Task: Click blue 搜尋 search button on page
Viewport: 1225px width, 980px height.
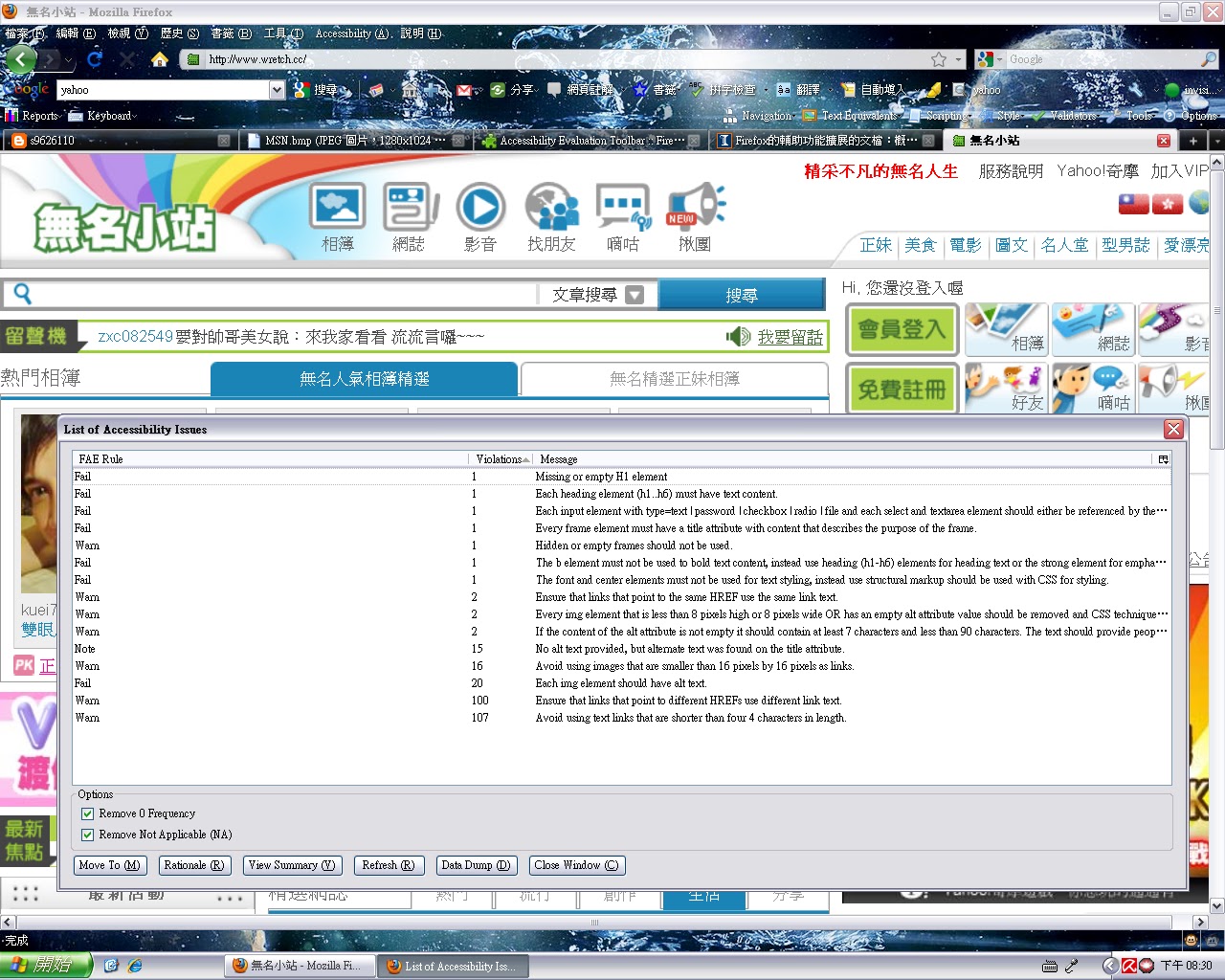Action: [742, 295]
